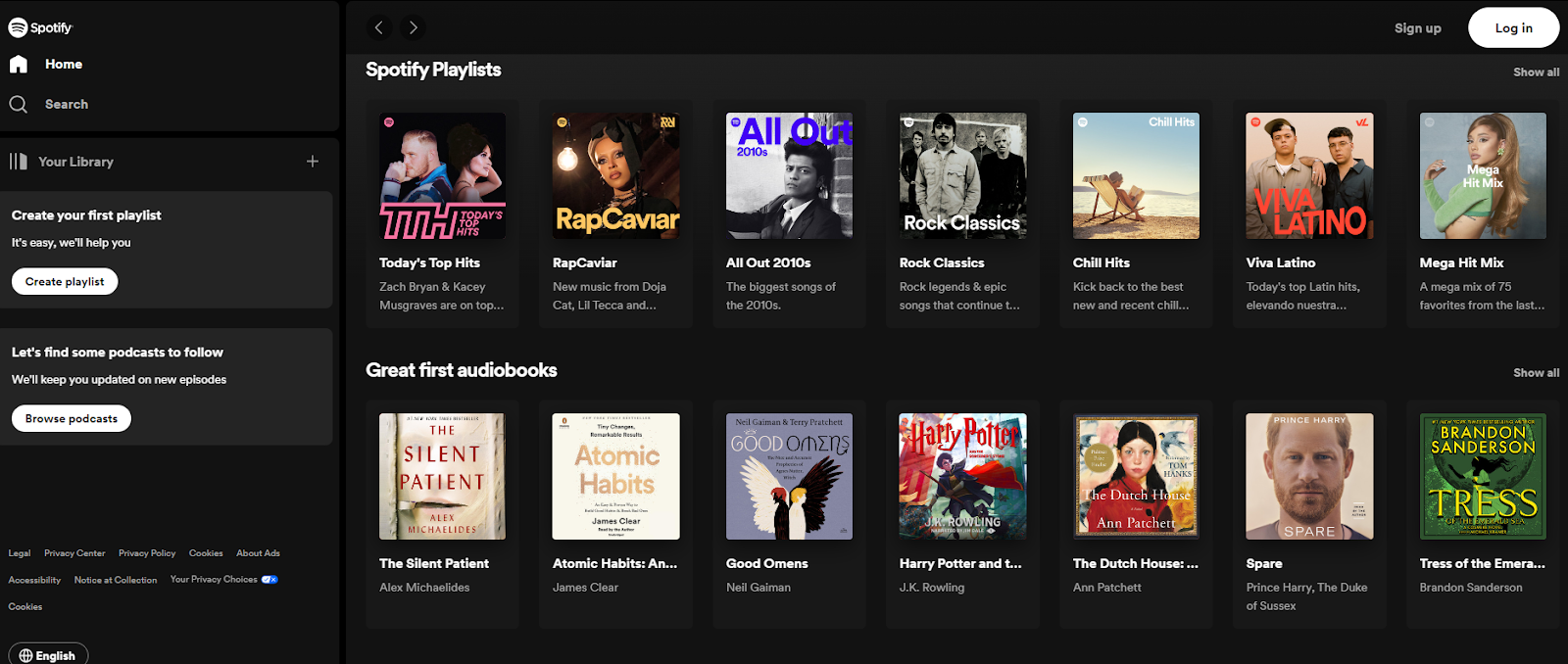Open the Atomic Habits audiobook cover

click(x=616, y=477)
